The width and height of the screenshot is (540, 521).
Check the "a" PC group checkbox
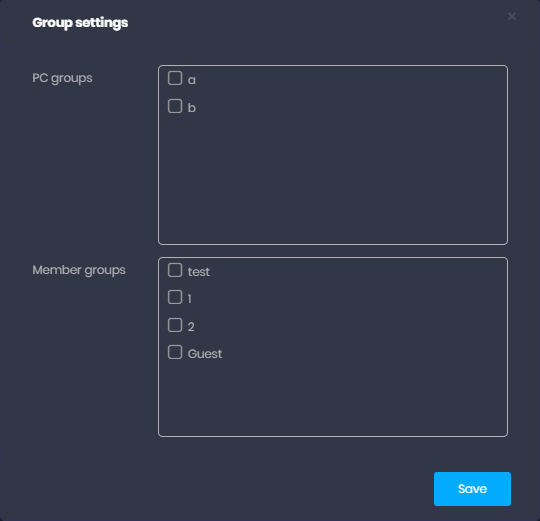point(175,78)
